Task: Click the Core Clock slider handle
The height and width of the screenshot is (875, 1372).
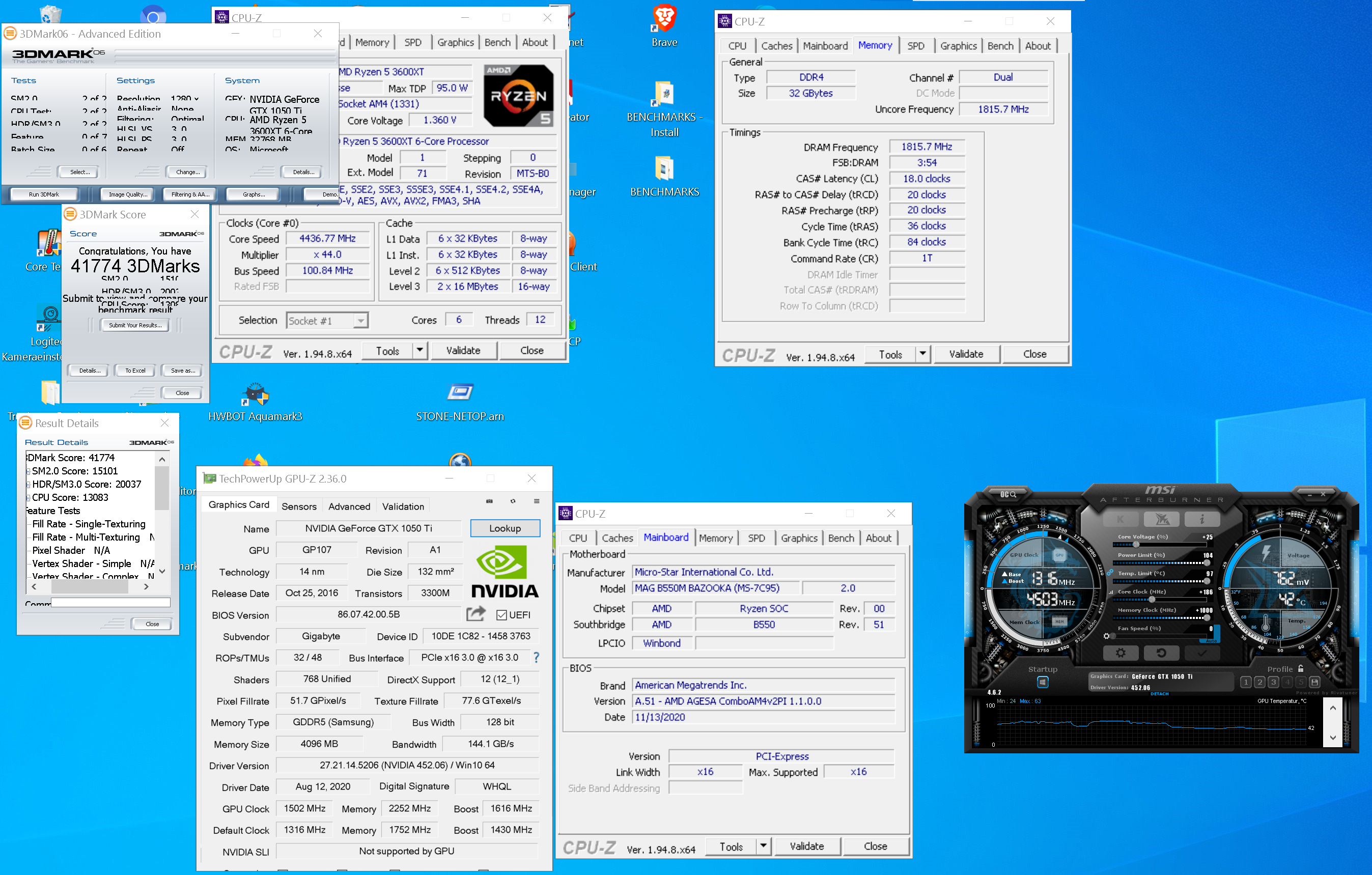Action: [1152, 599]
